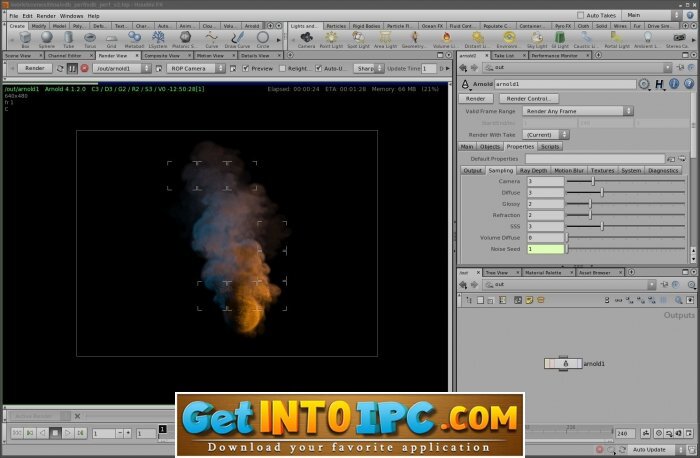Click the arnold1 node in network
This screenshot has width=700, height=458.
(x=563, y=363)
